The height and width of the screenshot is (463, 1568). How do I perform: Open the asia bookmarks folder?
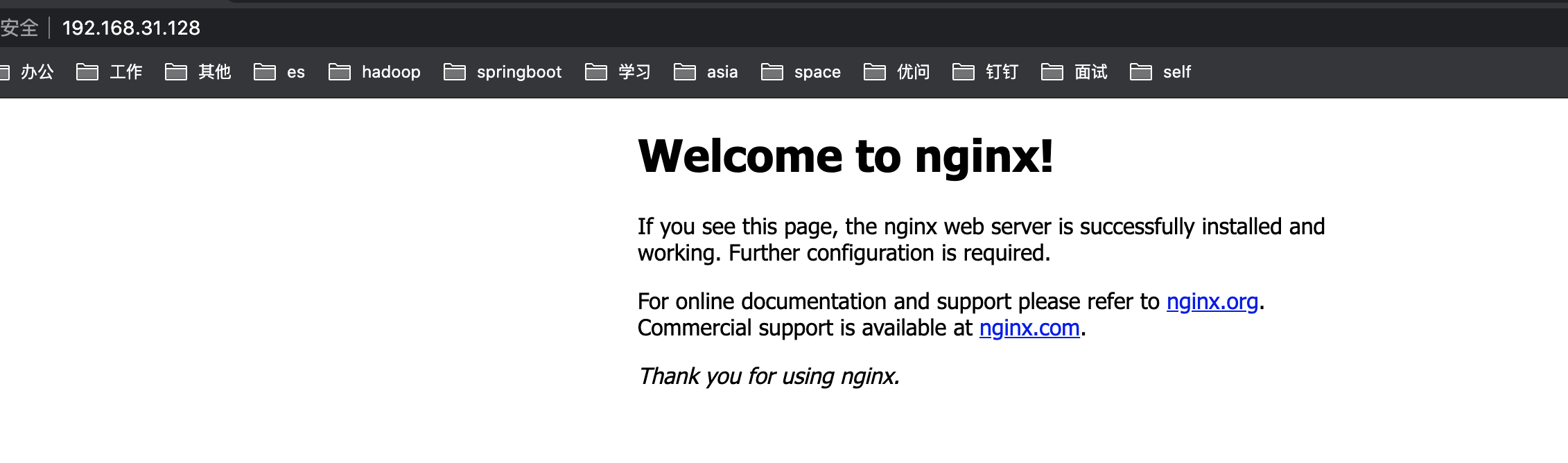[x=706, y=72]
